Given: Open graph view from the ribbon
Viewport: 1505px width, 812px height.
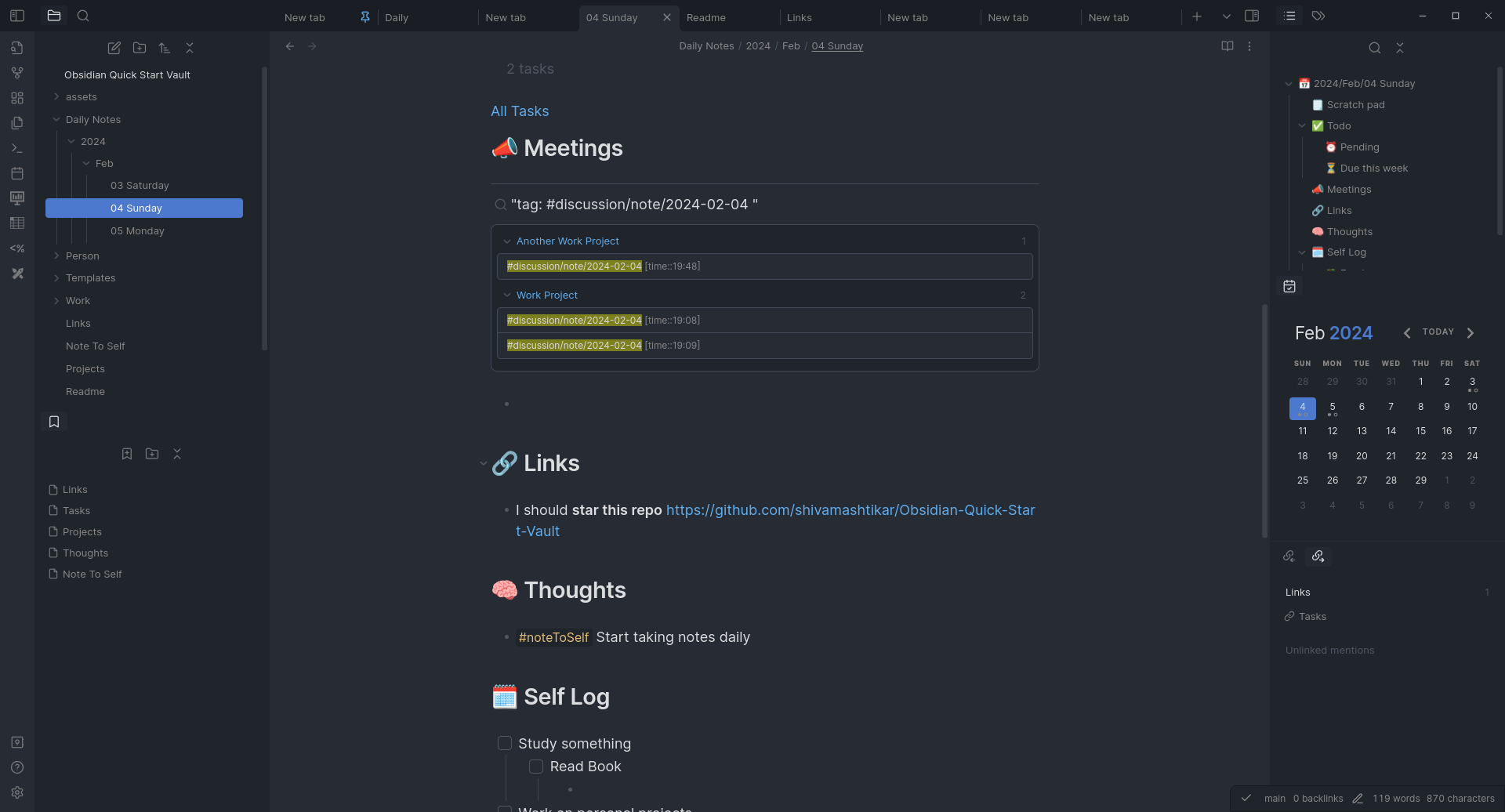Looking at the screenshot, I should coord(17,73).
